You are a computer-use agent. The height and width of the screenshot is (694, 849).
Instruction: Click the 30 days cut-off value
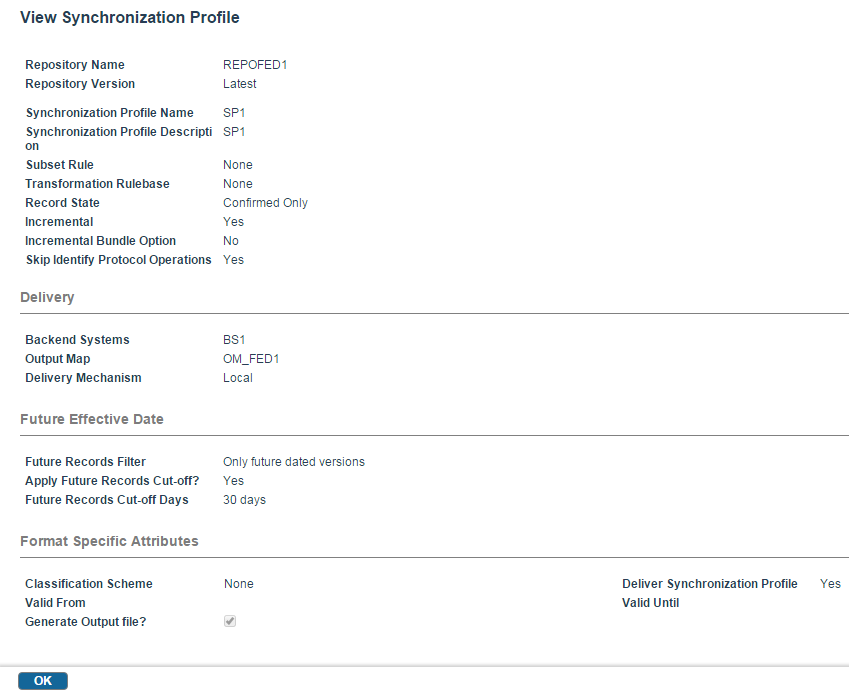[x=244, y=500]
